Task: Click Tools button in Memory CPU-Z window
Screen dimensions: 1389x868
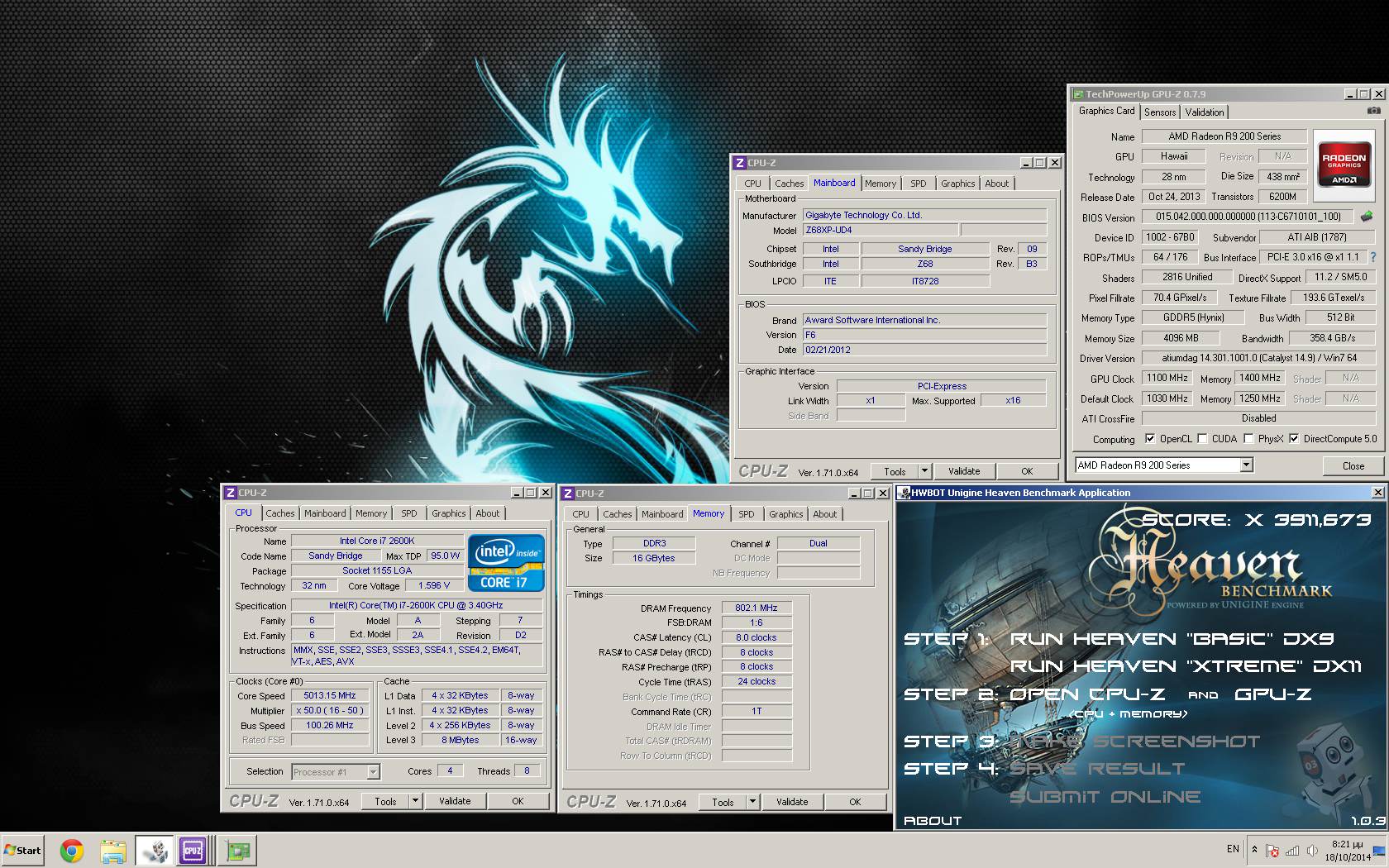Action: (723, 802)
